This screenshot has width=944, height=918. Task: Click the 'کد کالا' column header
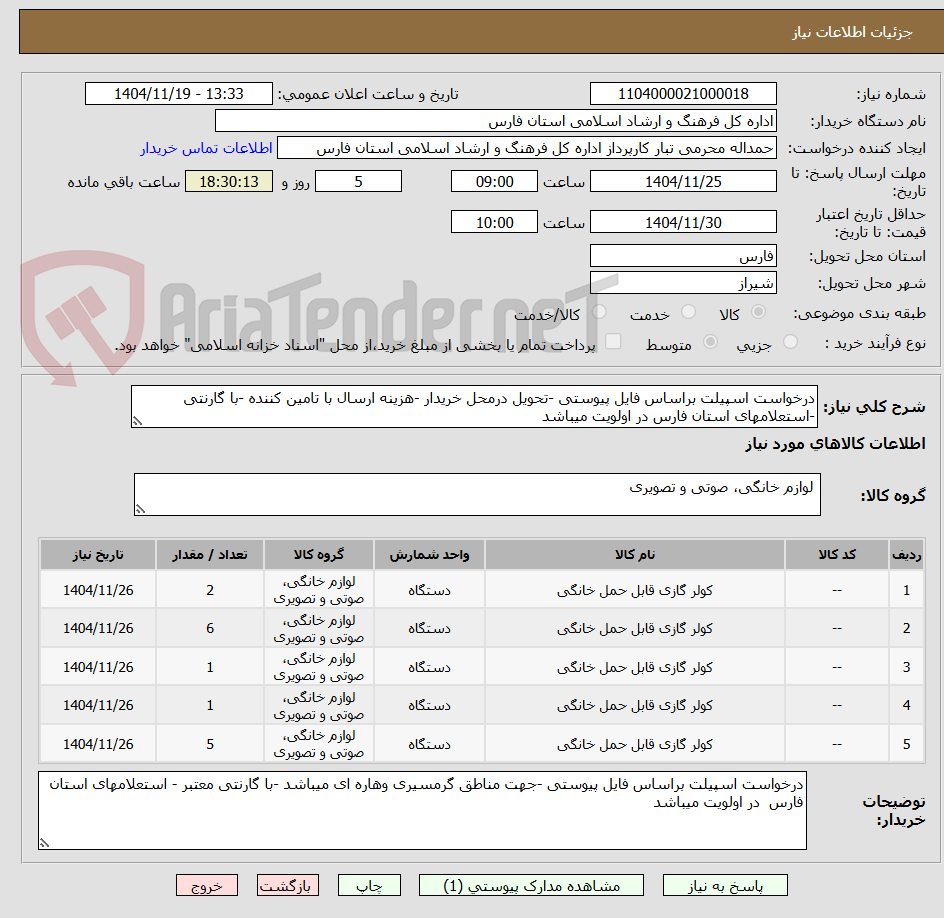837,554
